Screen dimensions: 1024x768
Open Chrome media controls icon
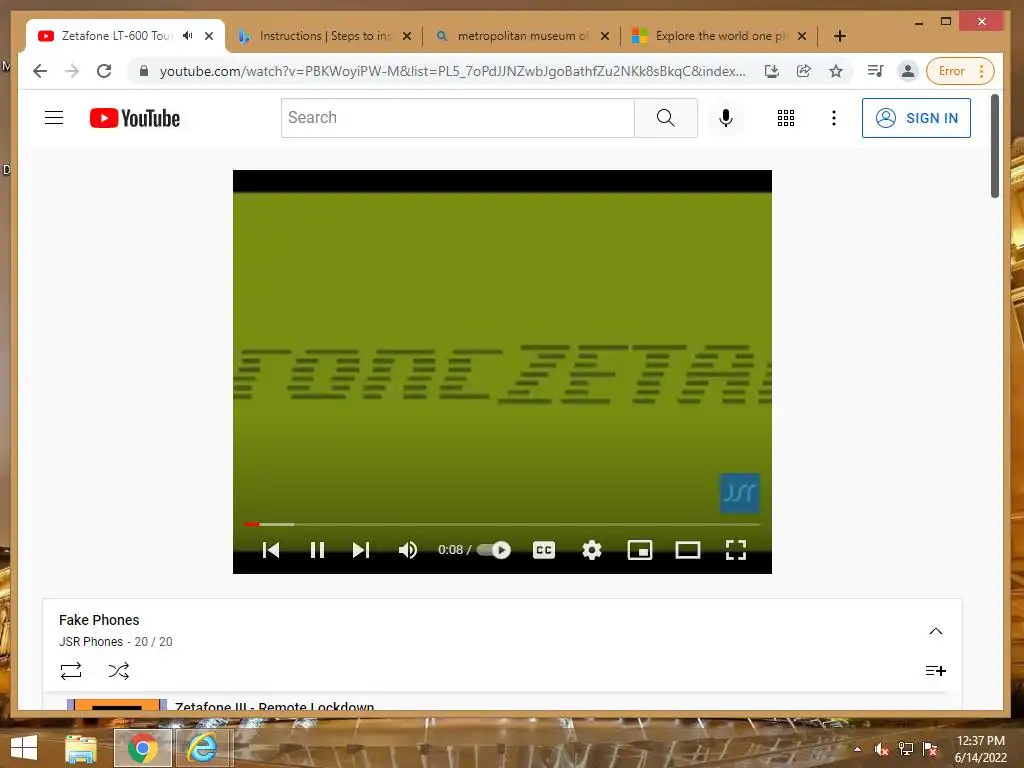876,71
